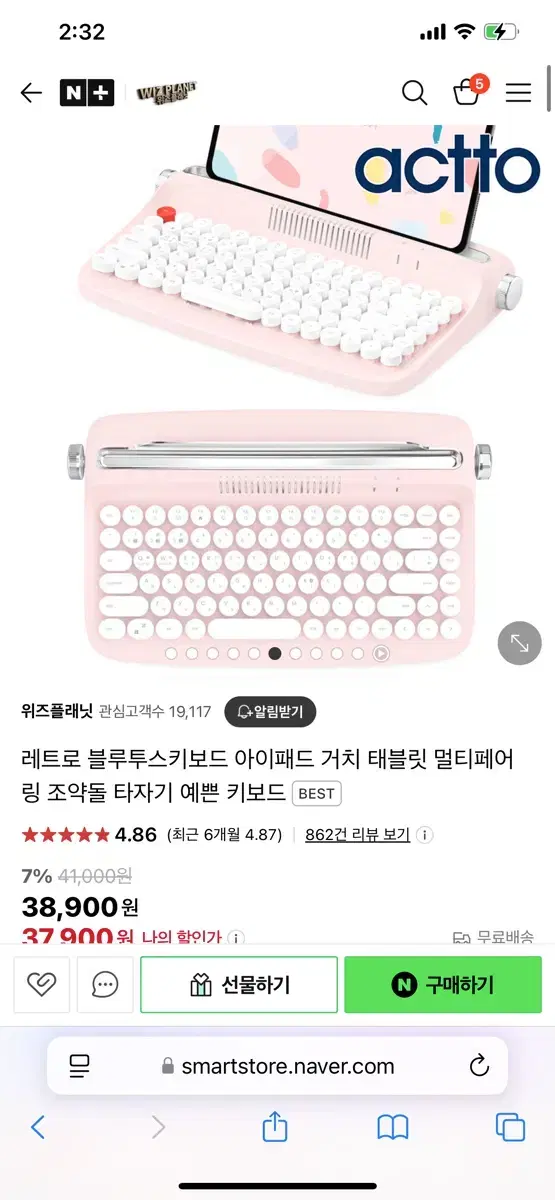Tap the smartstore.naver.com address field
Image resolution: width=555 pixels, height=1200 pixels.
pos(278,1066)
